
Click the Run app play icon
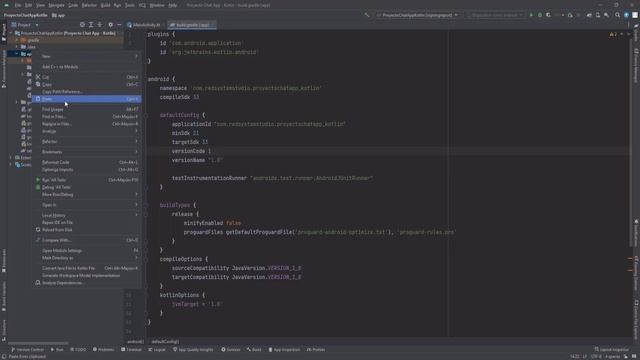(x=531, y=15)
